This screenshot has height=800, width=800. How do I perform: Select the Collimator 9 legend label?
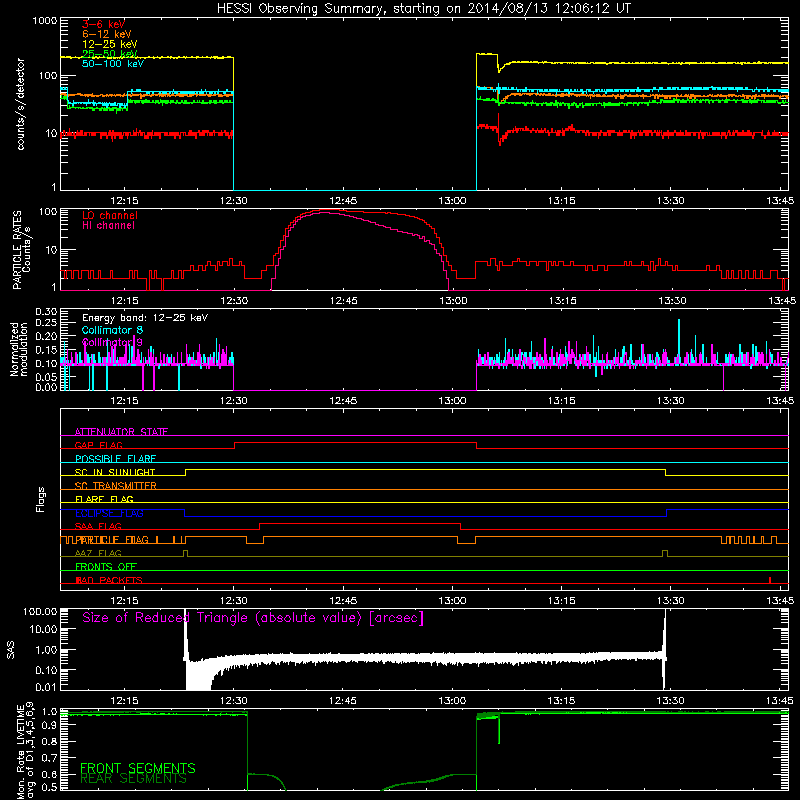click(x=112, y=342)
